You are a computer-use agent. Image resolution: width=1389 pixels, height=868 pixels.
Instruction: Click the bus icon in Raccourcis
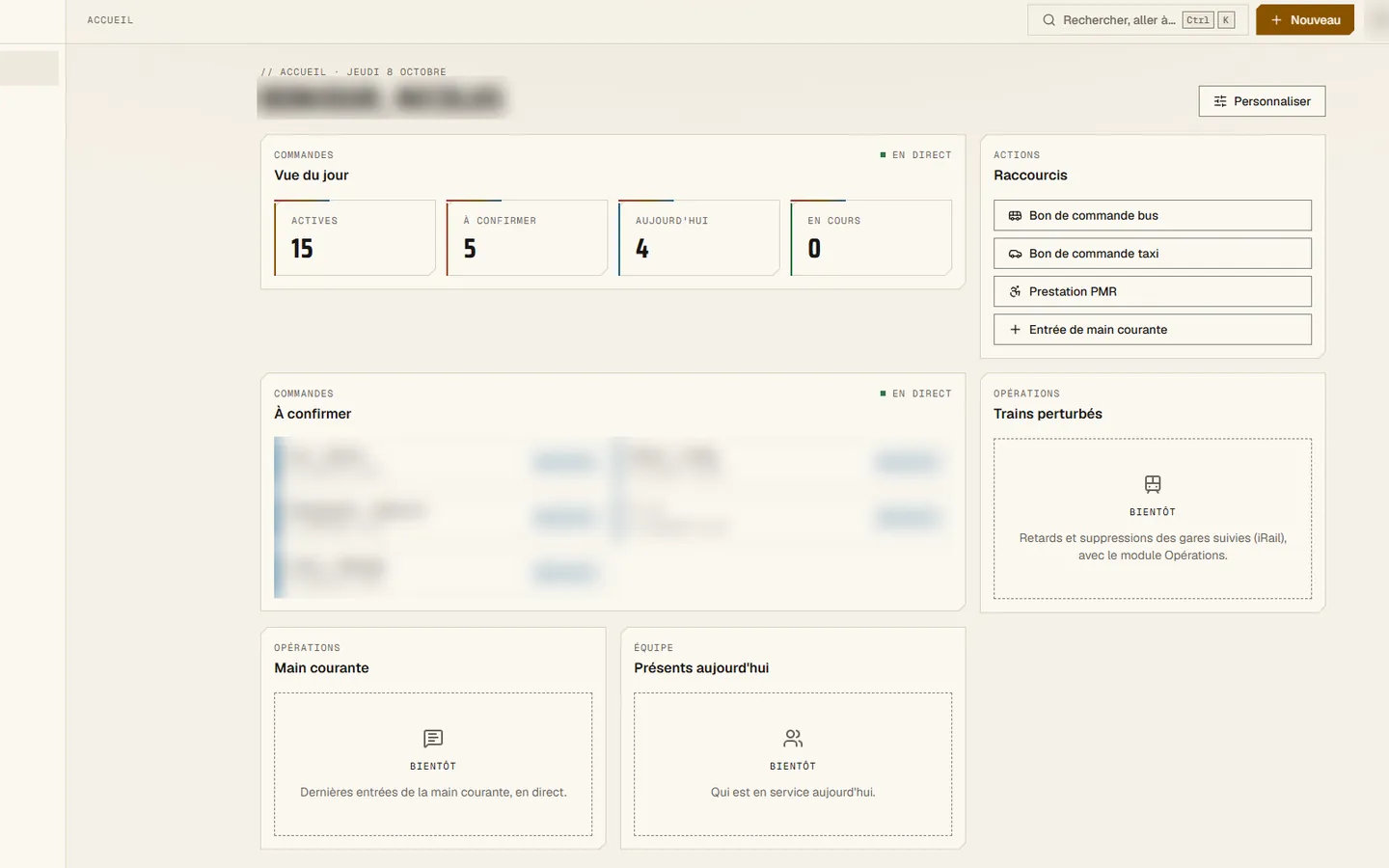coord(1015,216)
